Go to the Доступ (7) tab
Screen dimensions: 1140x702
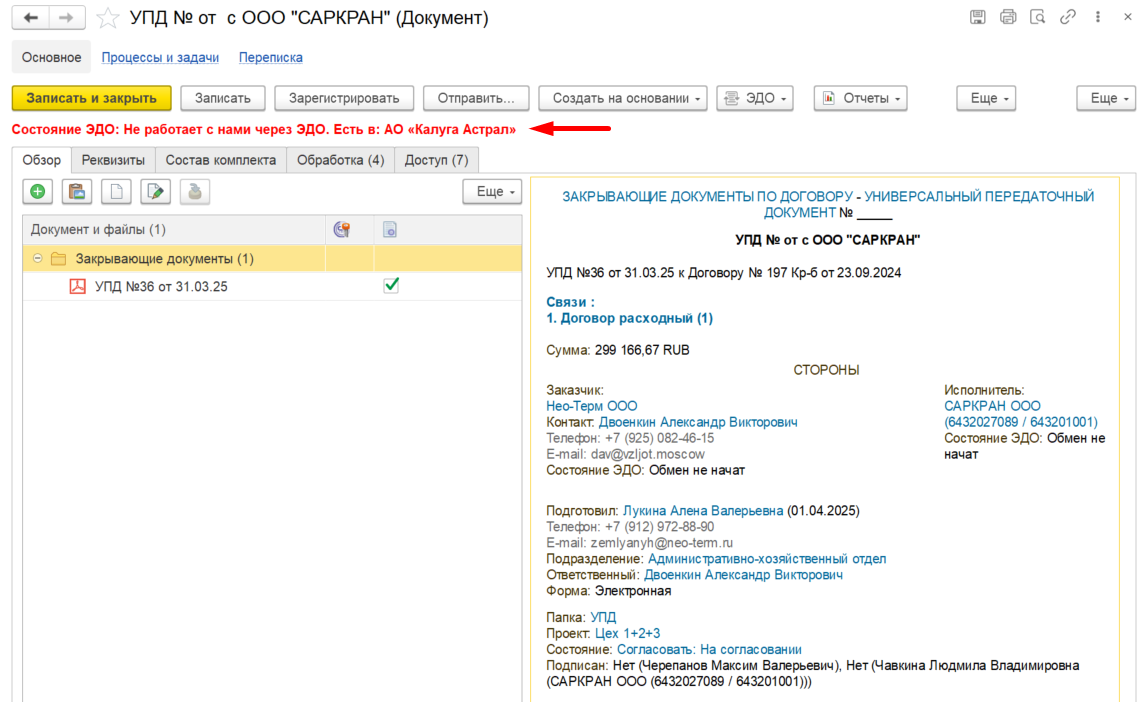(436, 160)
